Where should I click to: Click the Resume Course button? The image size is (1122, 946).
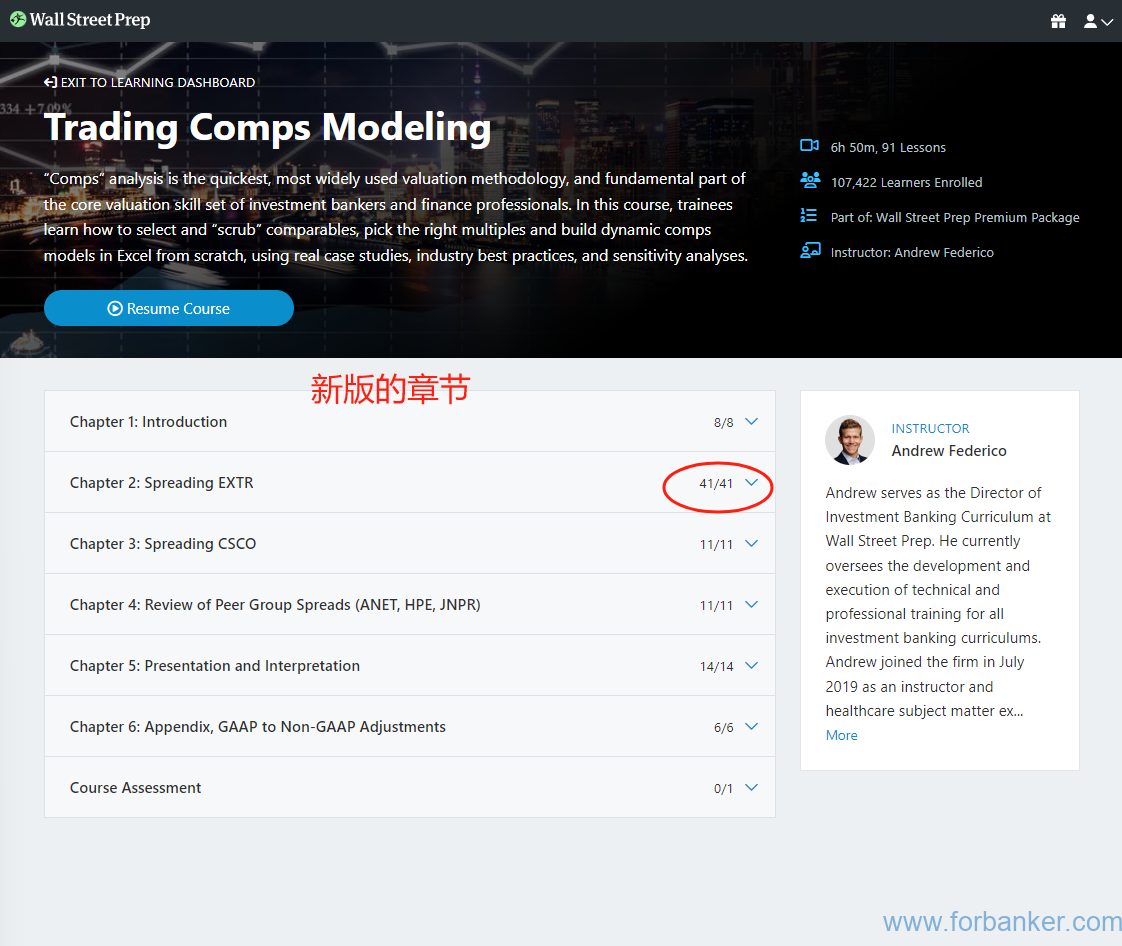pos(169,308)
